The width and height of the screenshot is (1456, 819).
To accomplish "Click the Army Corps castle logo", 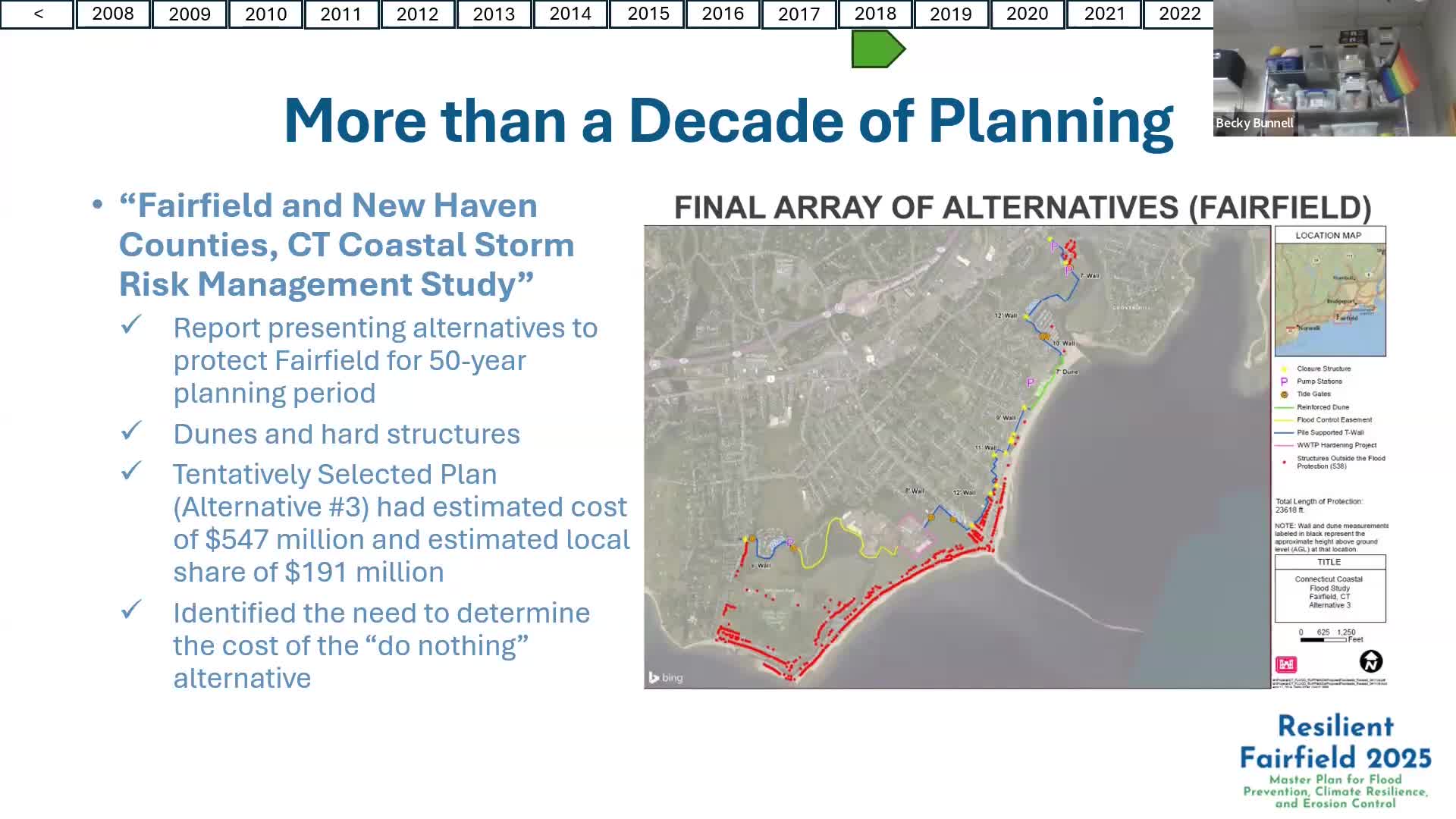I will (x=1286, y=664).
